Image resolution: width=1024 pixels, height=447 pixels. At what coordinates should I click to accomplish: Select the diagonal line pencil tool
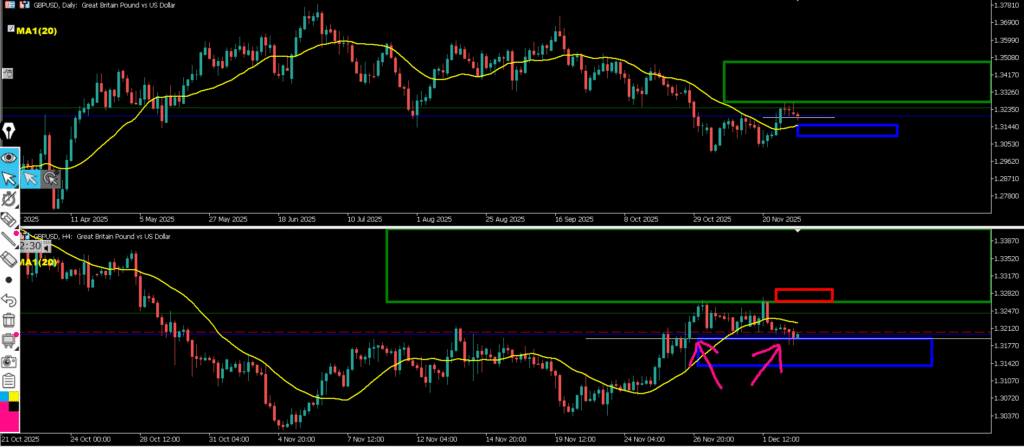[x=9, y=238]
